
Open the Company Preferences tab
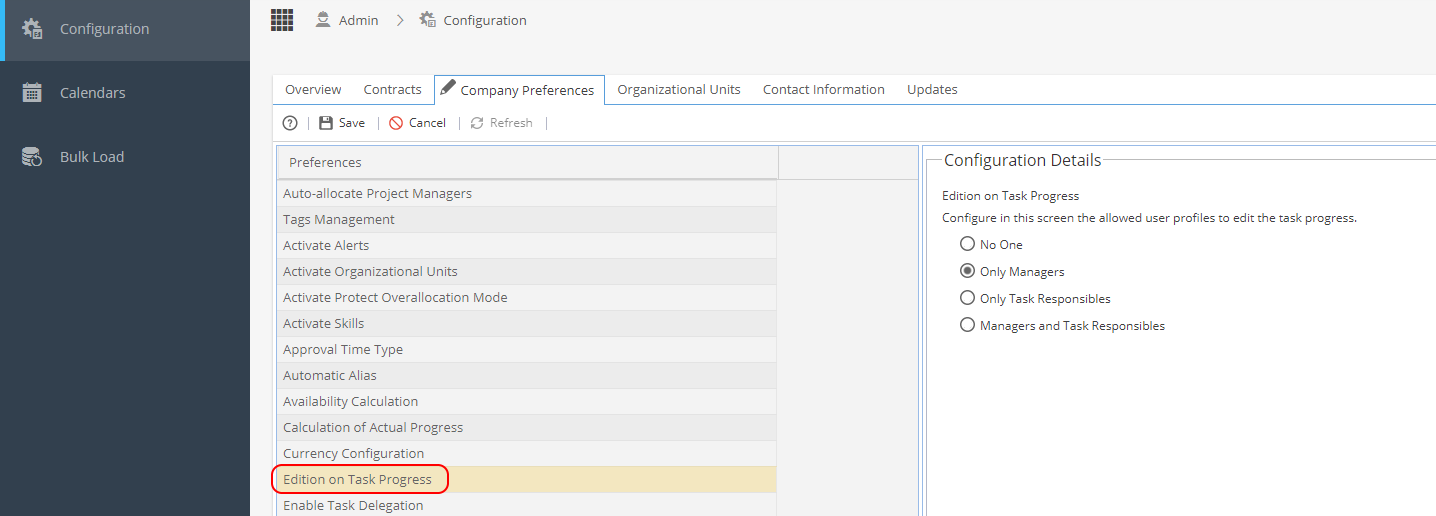click(519, 89)
